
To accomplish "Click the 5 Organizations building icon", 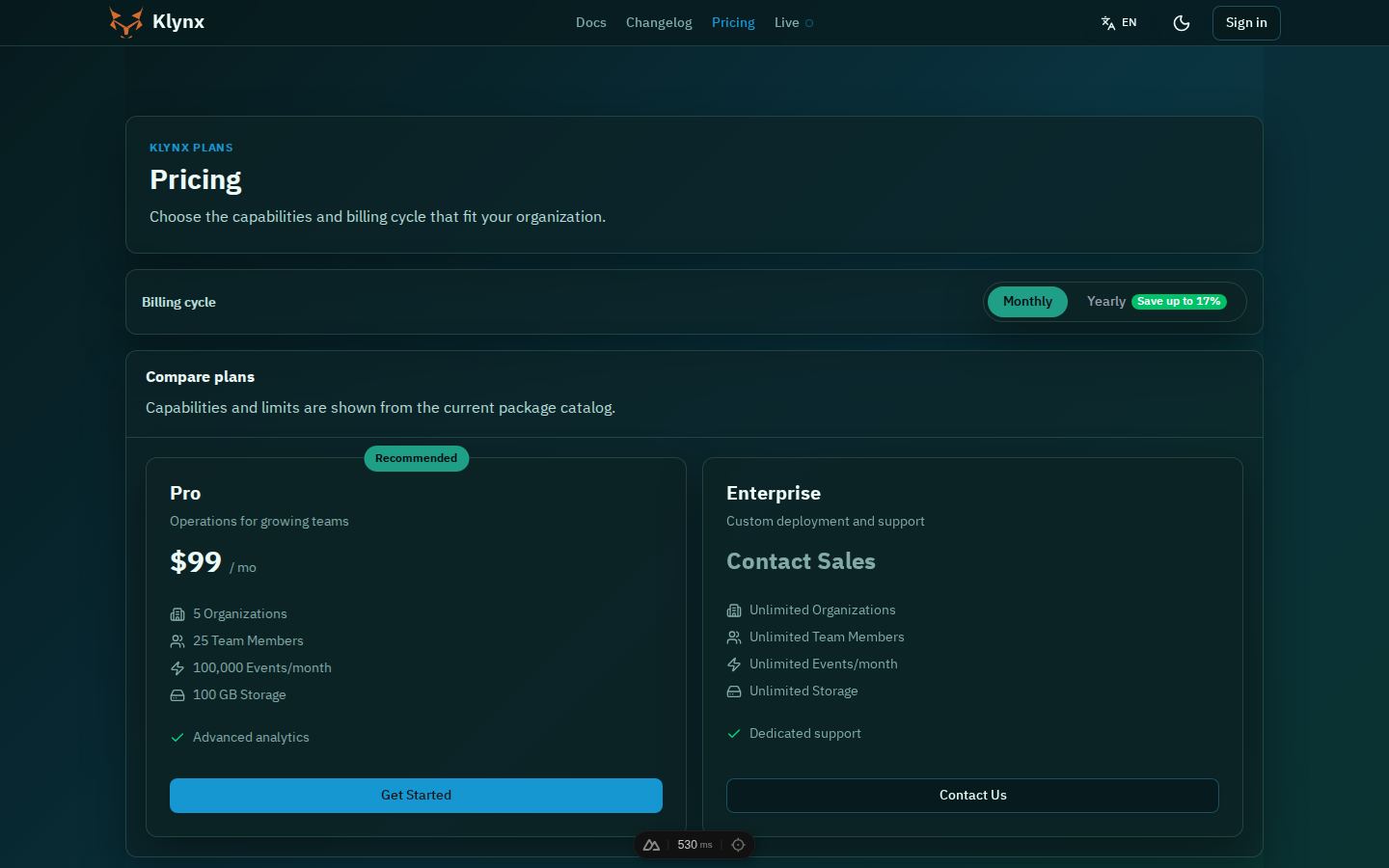I will (177, 614).
